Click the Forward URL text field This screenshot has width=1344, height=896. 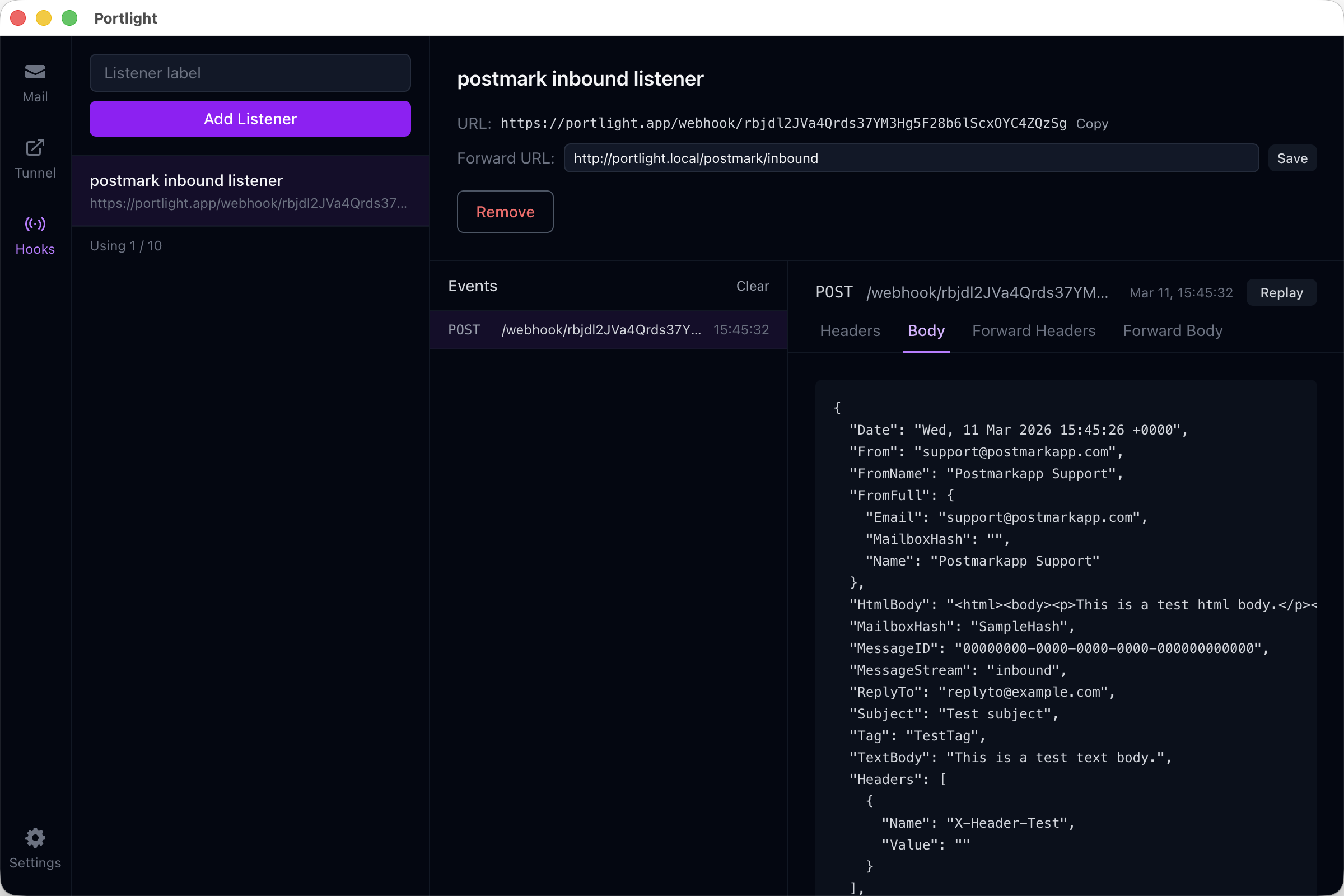pyautogui.click(x=911, y=158)
